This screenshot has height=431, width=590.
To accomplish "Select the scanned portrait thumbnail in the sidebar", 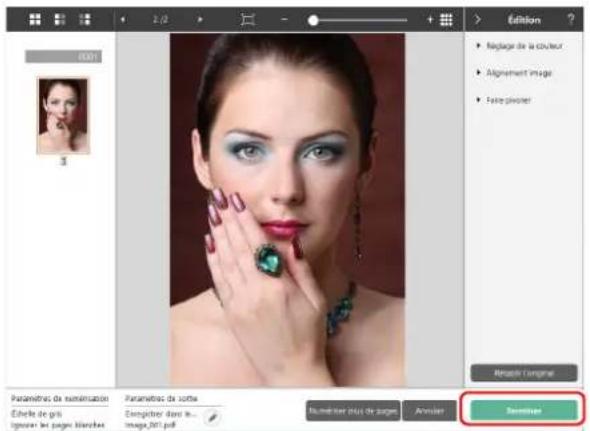I will [x=63, y=116].
